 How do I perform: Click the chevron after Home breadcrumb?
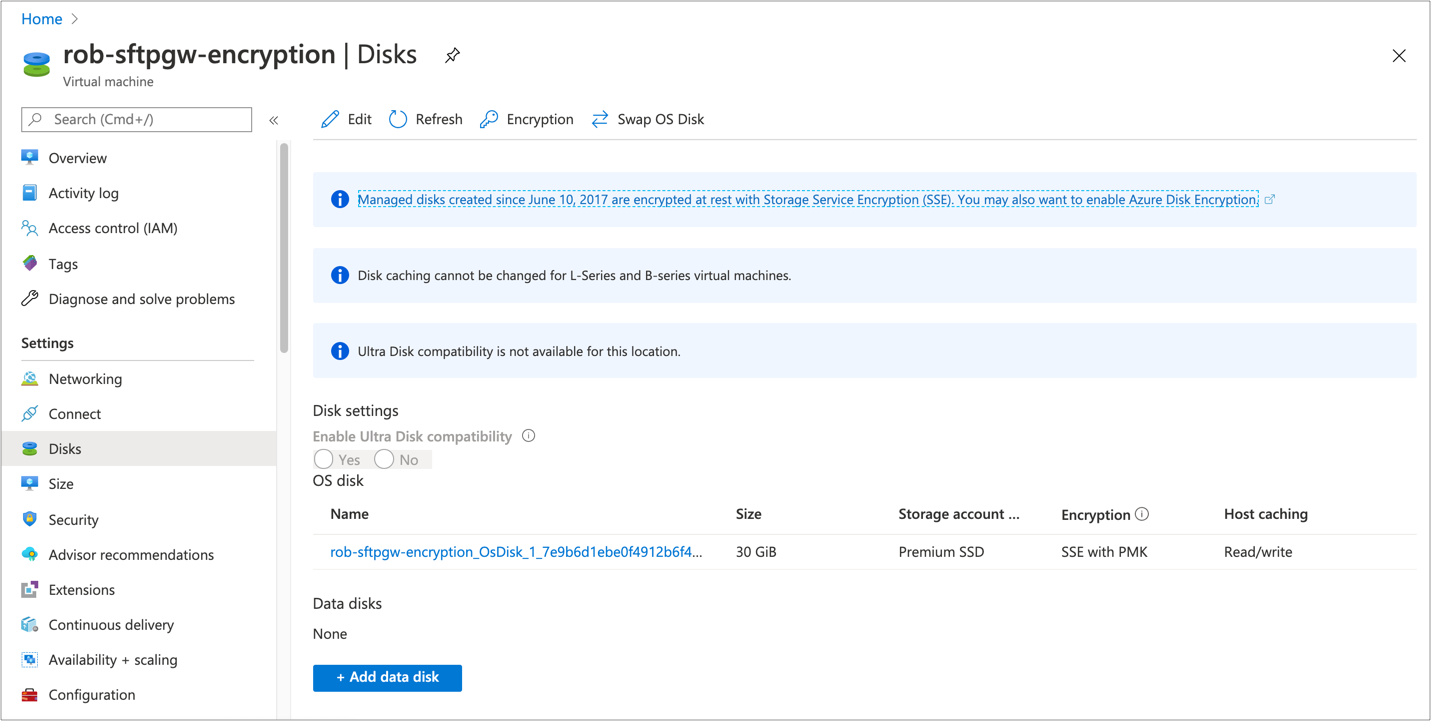(x=75, y=19)
